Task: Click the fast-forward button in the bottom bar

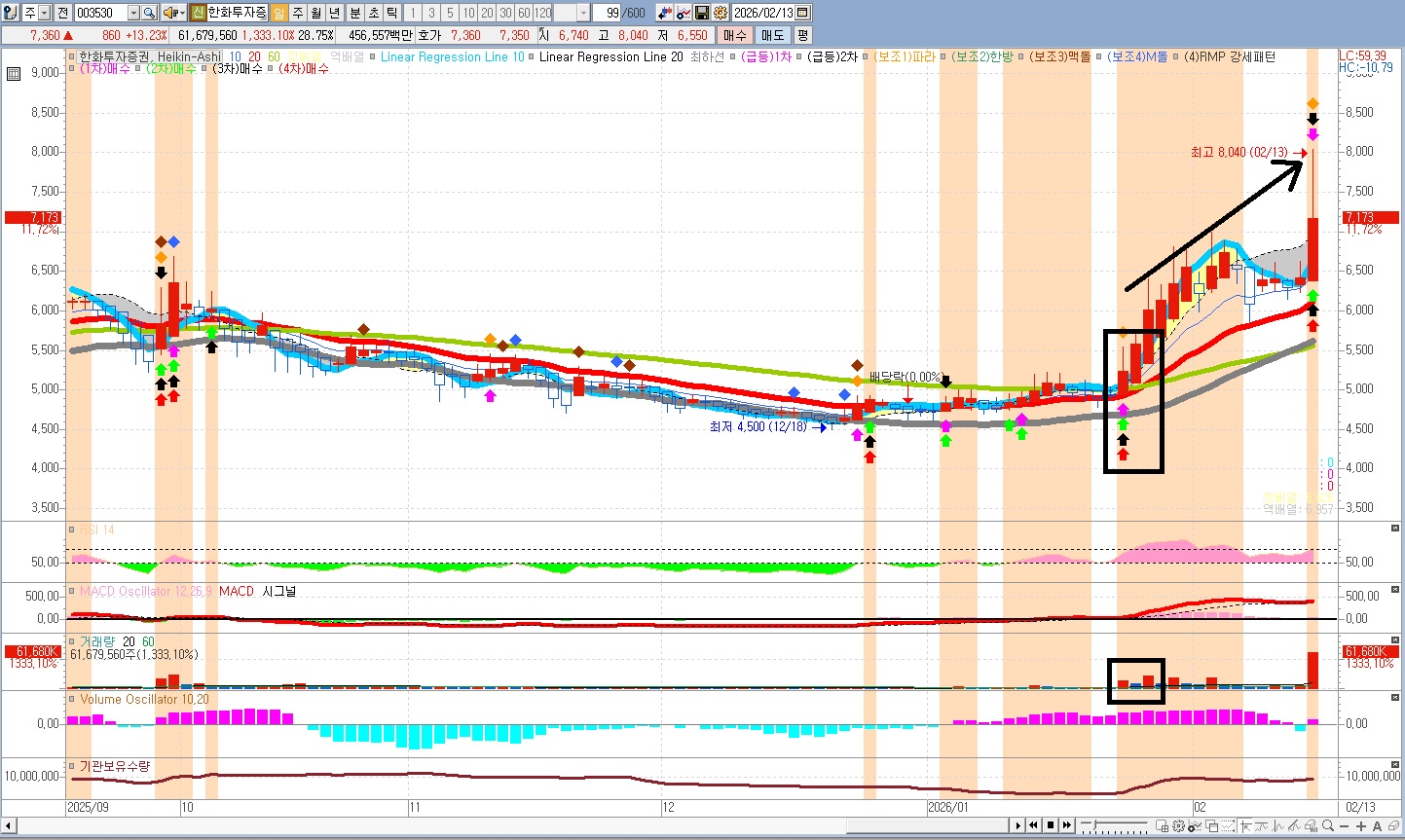Action: [x=1067, y=825]
